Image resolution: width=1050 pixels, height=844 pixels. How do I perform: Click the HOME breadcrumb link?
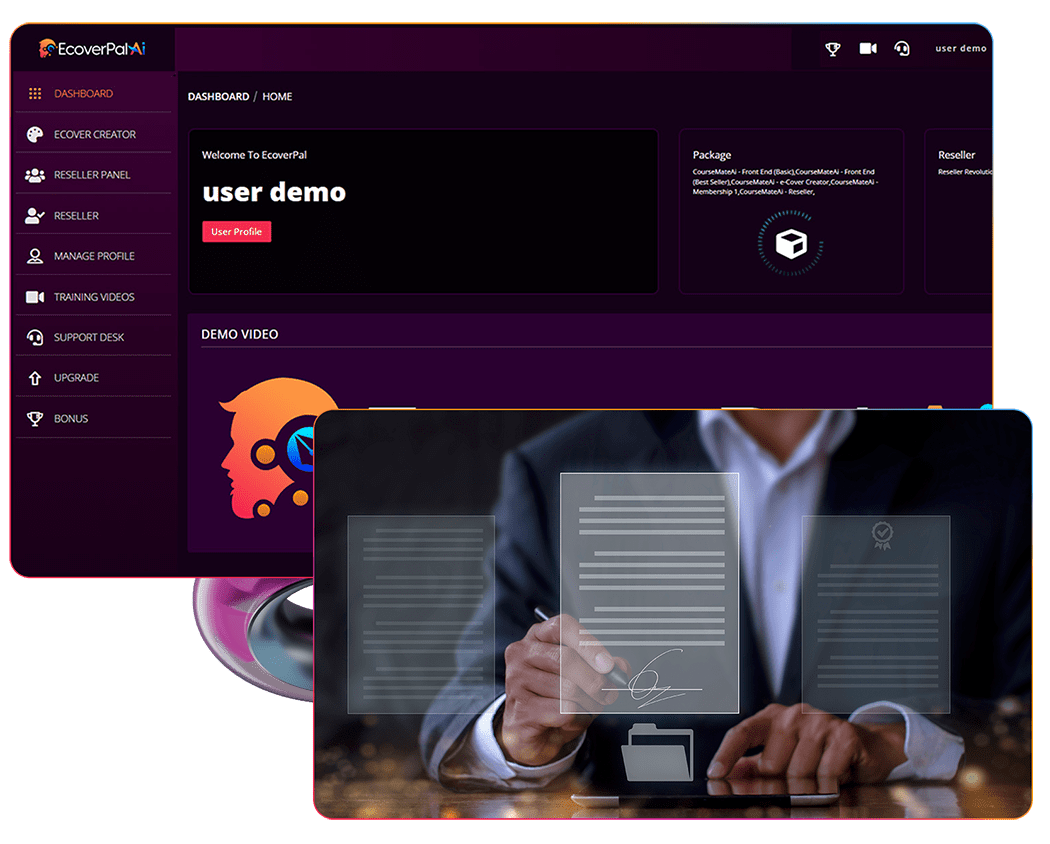[277, 96]
